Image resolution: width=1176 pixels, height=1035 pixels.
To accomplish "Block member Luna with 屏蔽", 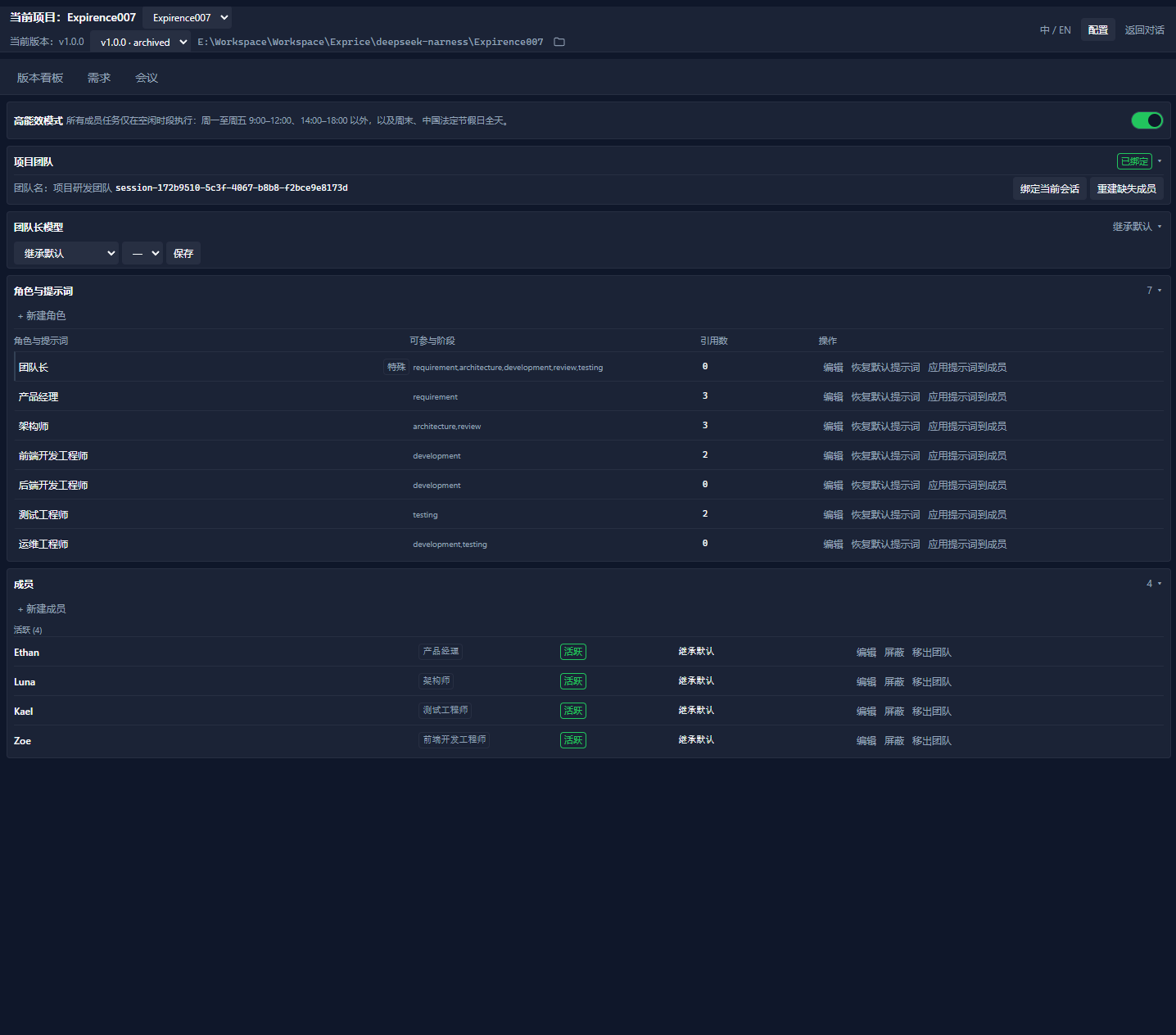I will (x=894, y=682).
